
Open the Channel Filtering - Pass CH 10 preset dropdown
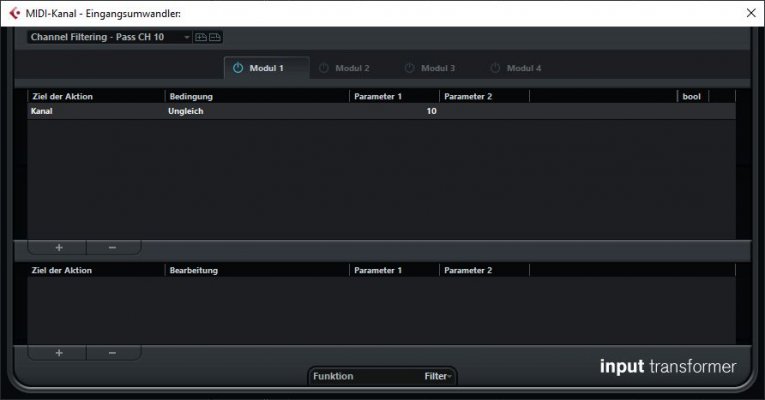click(109, 37)
